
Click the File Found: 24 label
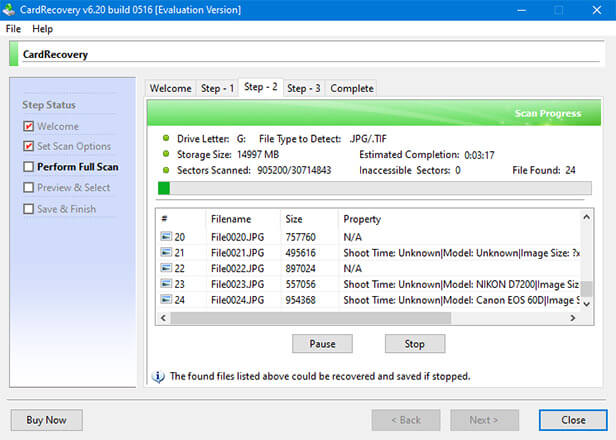[x=544, y=170]
